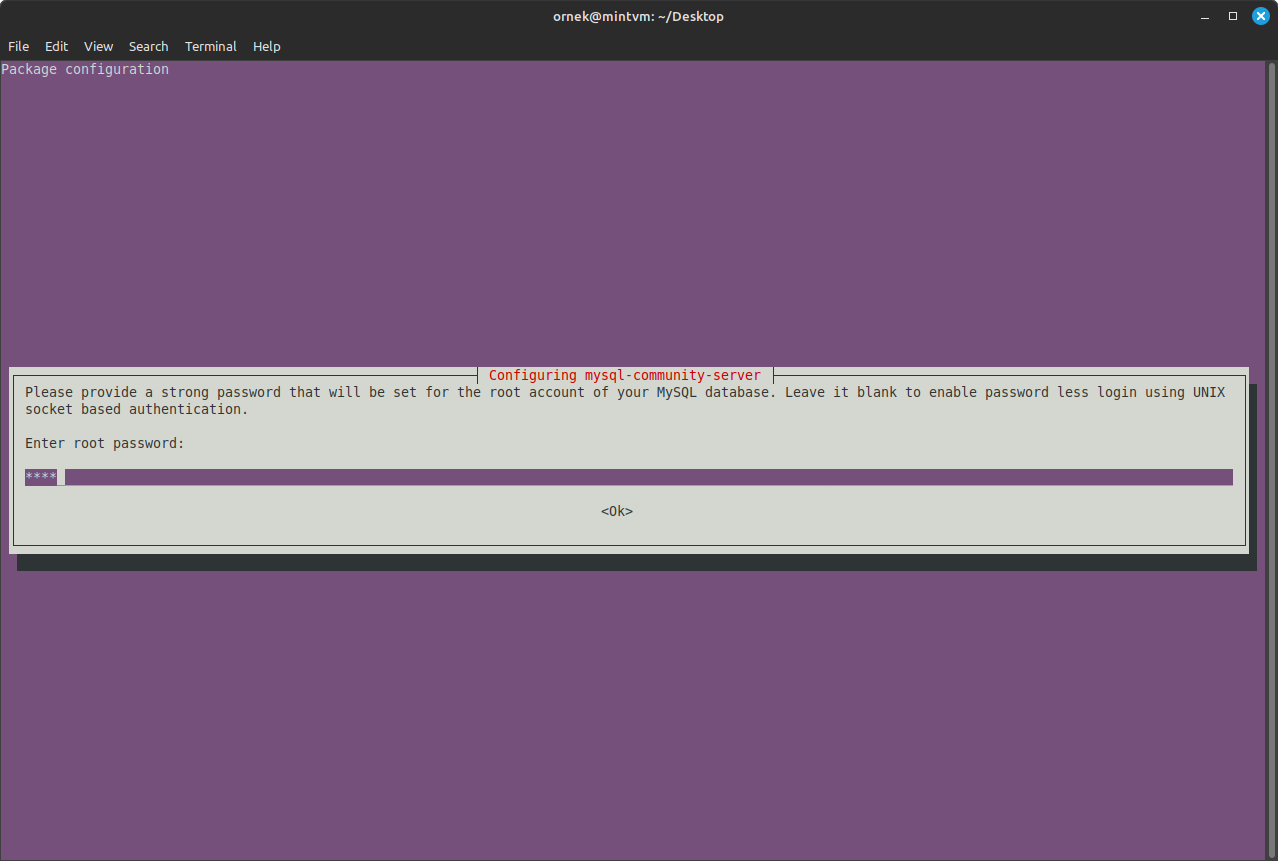
Task: Minimize the terminal window
Action: pos(1205,16)
